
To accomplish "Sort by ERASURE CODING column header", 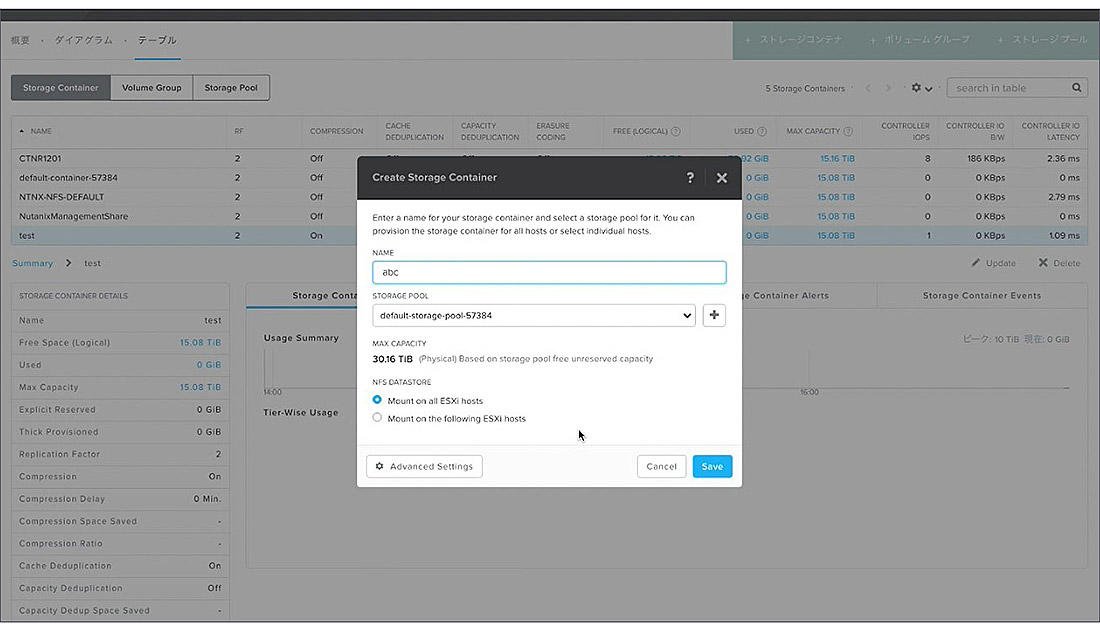I will coord(553,131).
